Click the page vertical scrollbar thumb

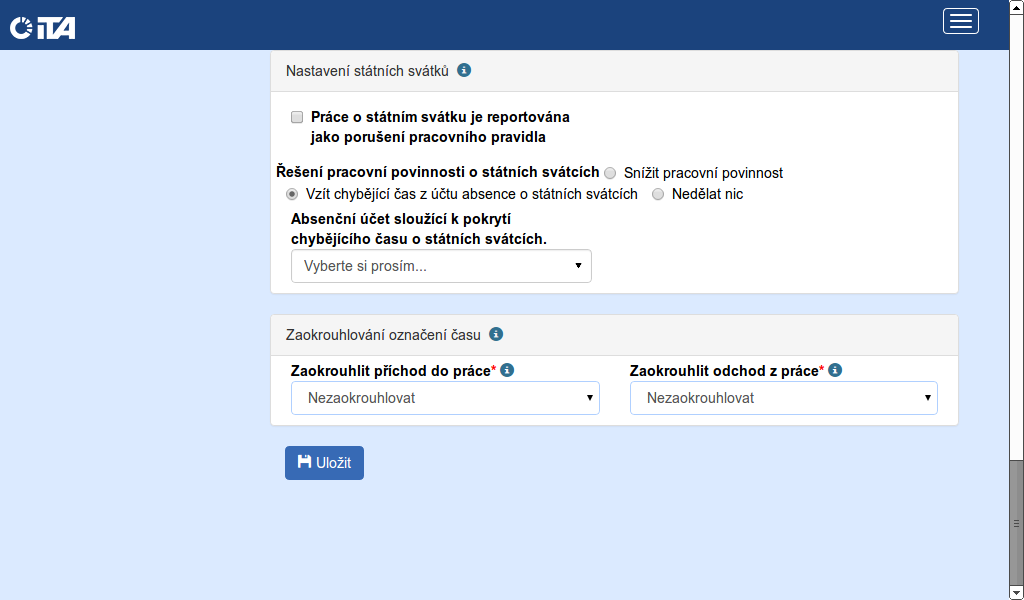(x=1016, y=522)
